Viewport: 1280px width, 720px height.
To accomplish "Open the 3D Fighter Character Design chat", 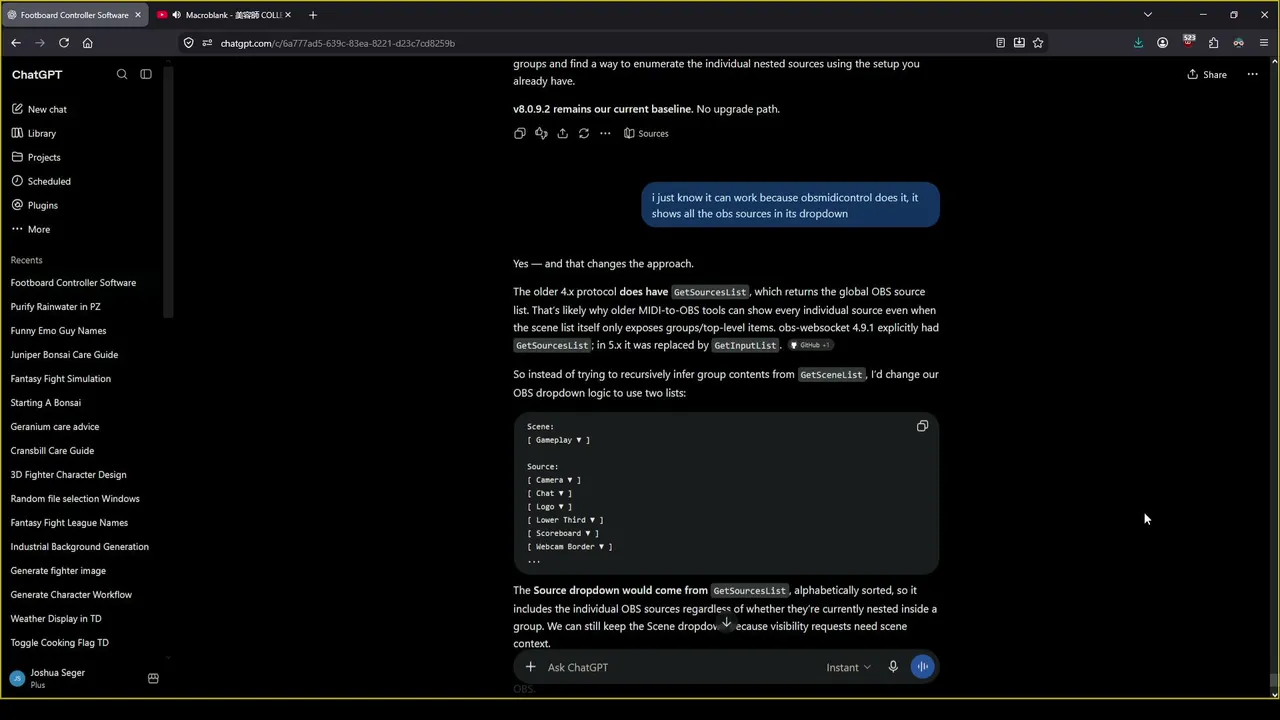I will pyautogui.click(x=68, y=475).
